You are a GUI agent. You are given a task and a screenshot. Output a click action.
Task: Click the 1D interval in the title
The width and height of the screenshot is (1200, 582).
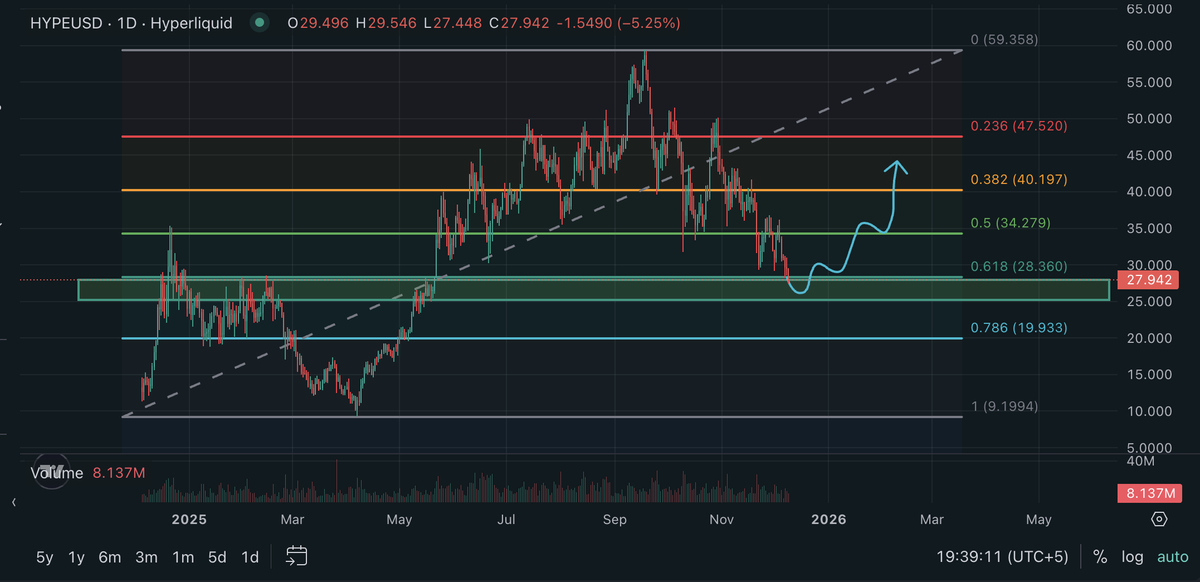[x=126, y=22]
